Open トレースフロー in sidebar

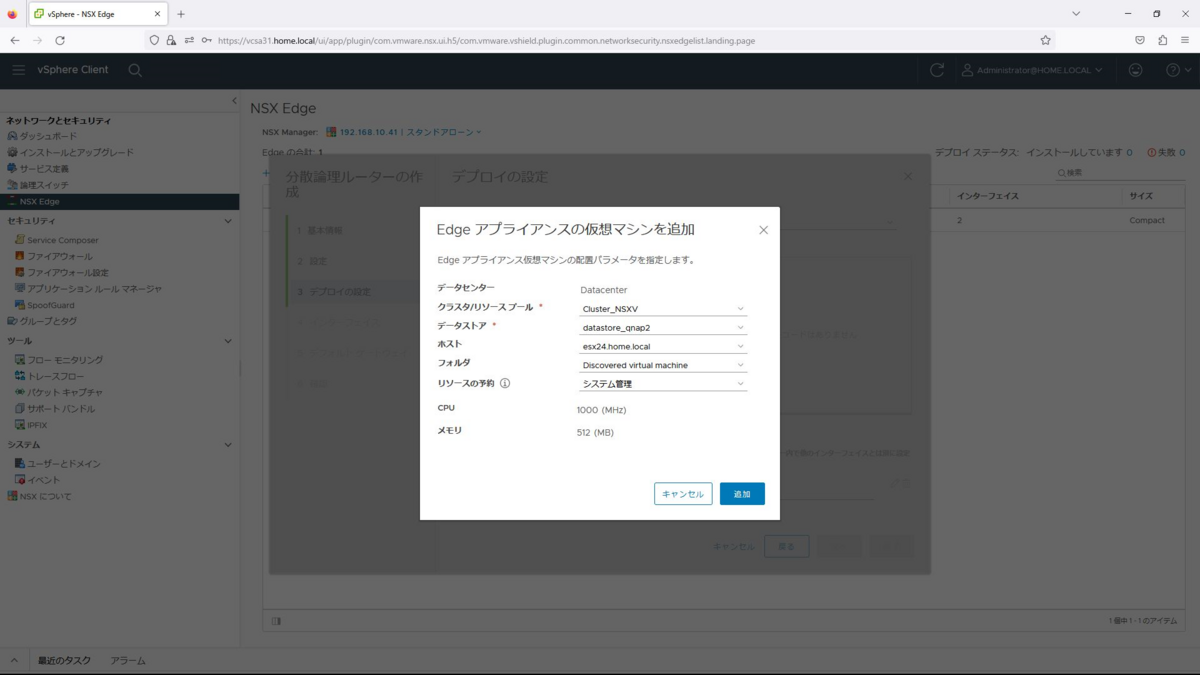tap(55, 376)
